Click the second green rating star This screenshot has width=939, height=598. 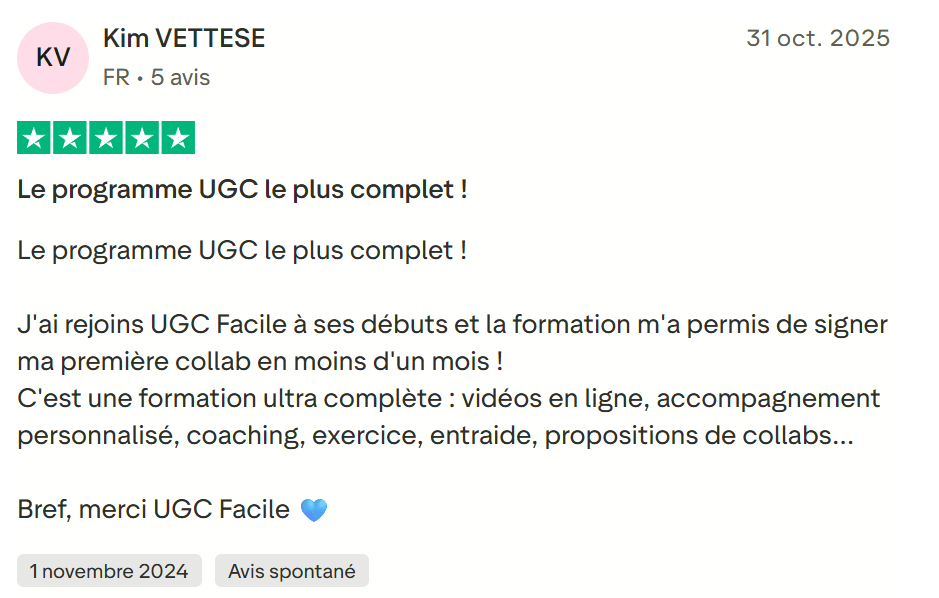click(70, 138)
